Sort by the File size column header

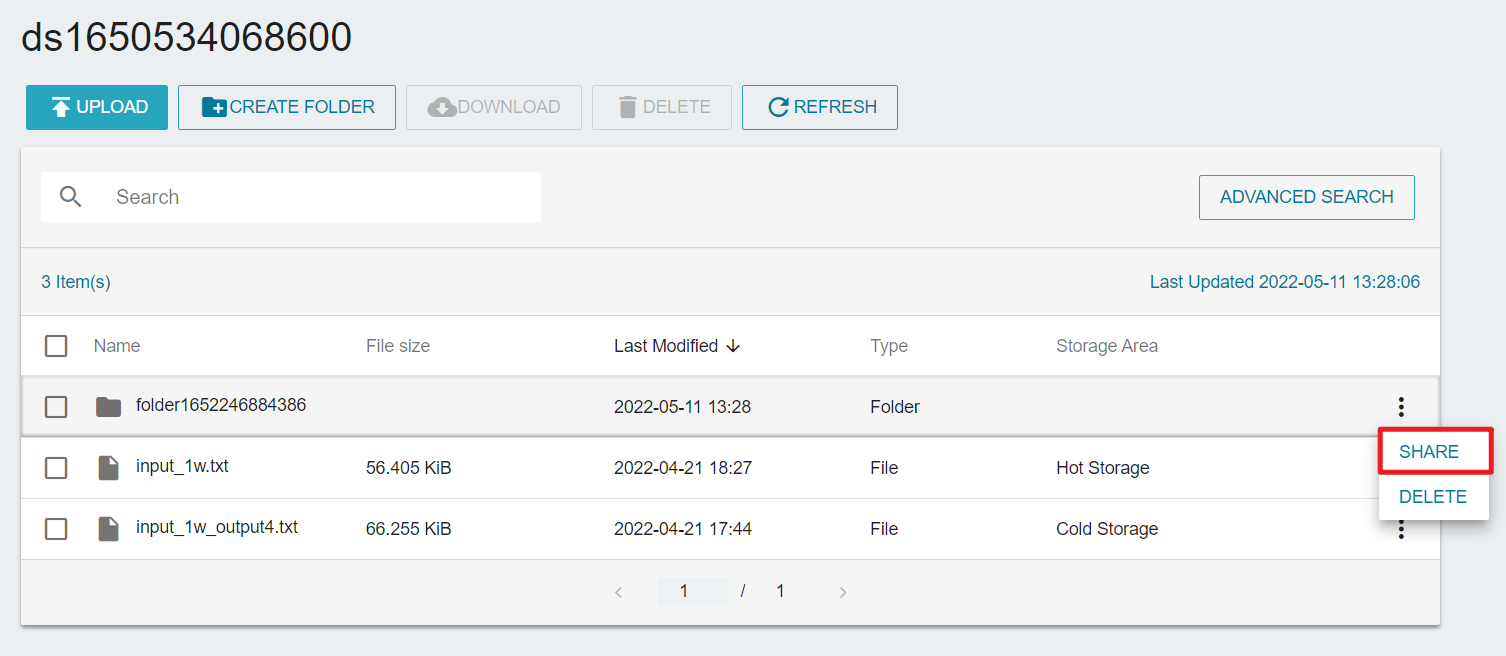click(398, 346)
